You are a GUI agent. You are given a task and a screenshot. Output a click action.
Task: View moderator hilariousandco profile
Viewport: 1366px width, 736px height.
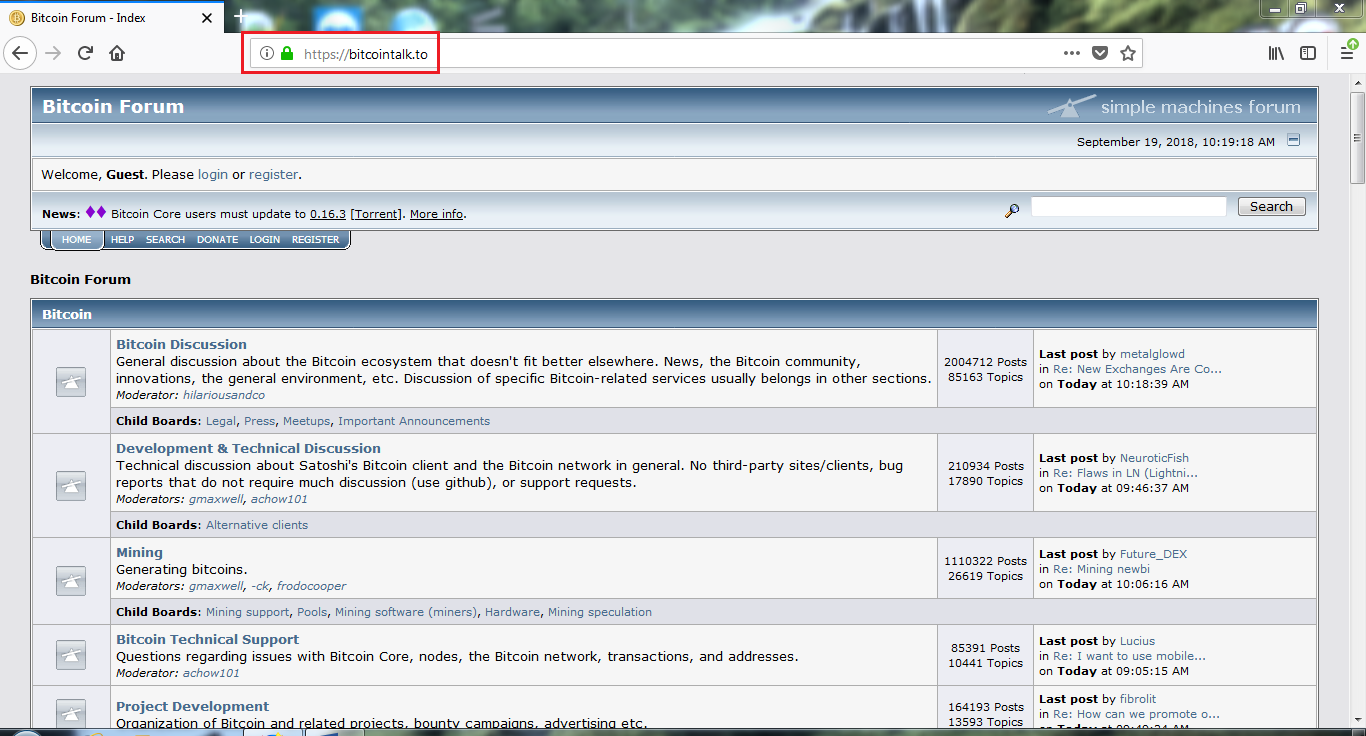tap(224, 395)
